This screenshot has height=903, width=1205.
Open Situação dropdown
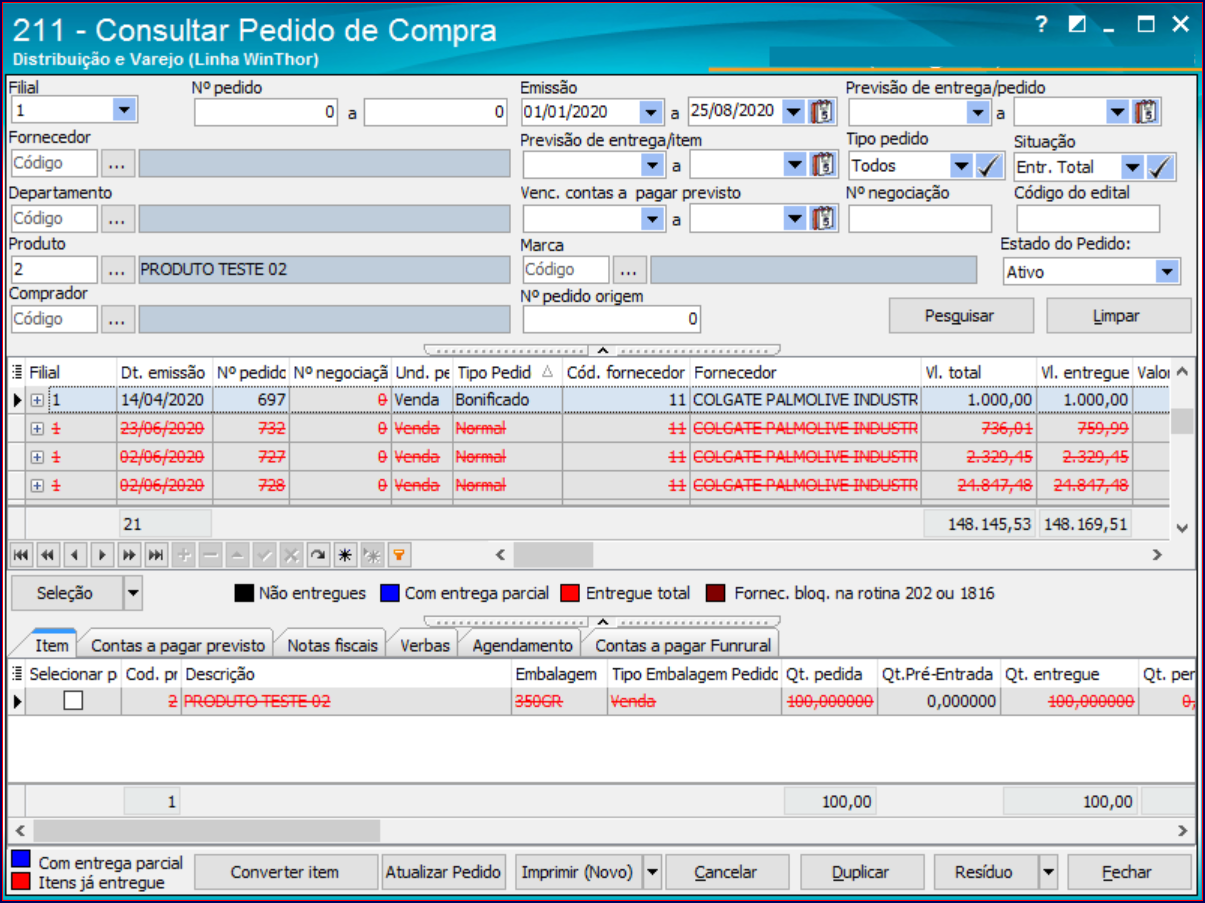[x=1133, y=167]
